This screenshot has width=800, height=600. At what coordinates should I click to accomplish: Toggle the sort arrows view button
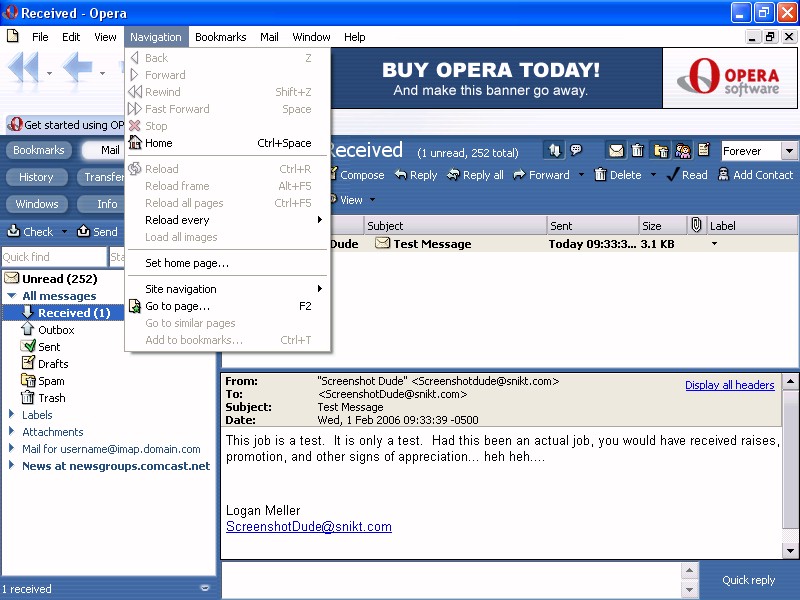(555, 150)
